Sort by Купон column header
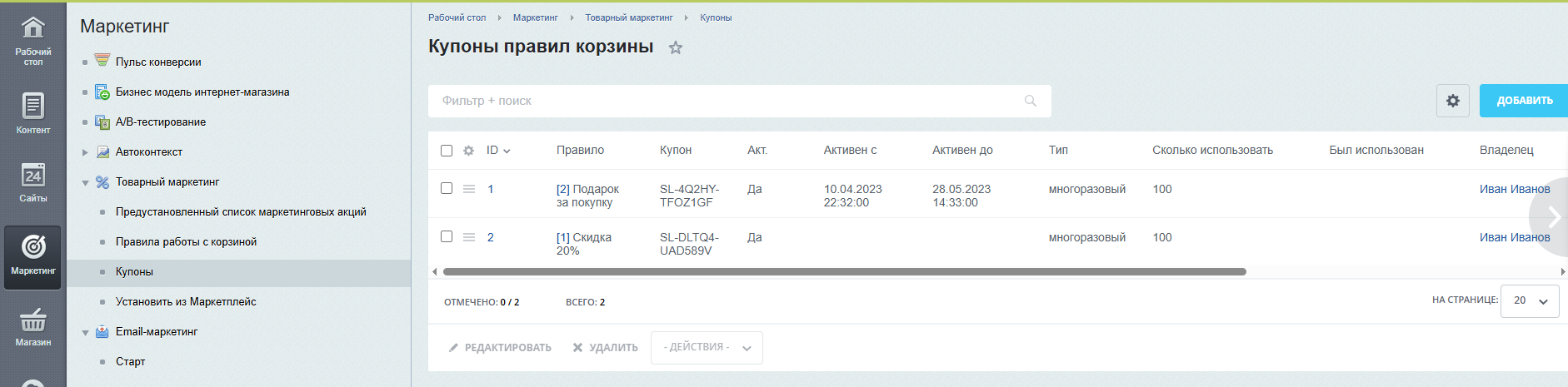The height and width of the screenshot is (387, 1568). (x=676, y=151)
